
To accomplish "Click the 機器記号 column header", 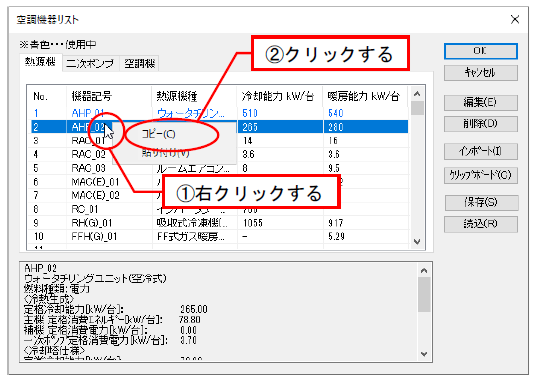I will click(109, 96).
